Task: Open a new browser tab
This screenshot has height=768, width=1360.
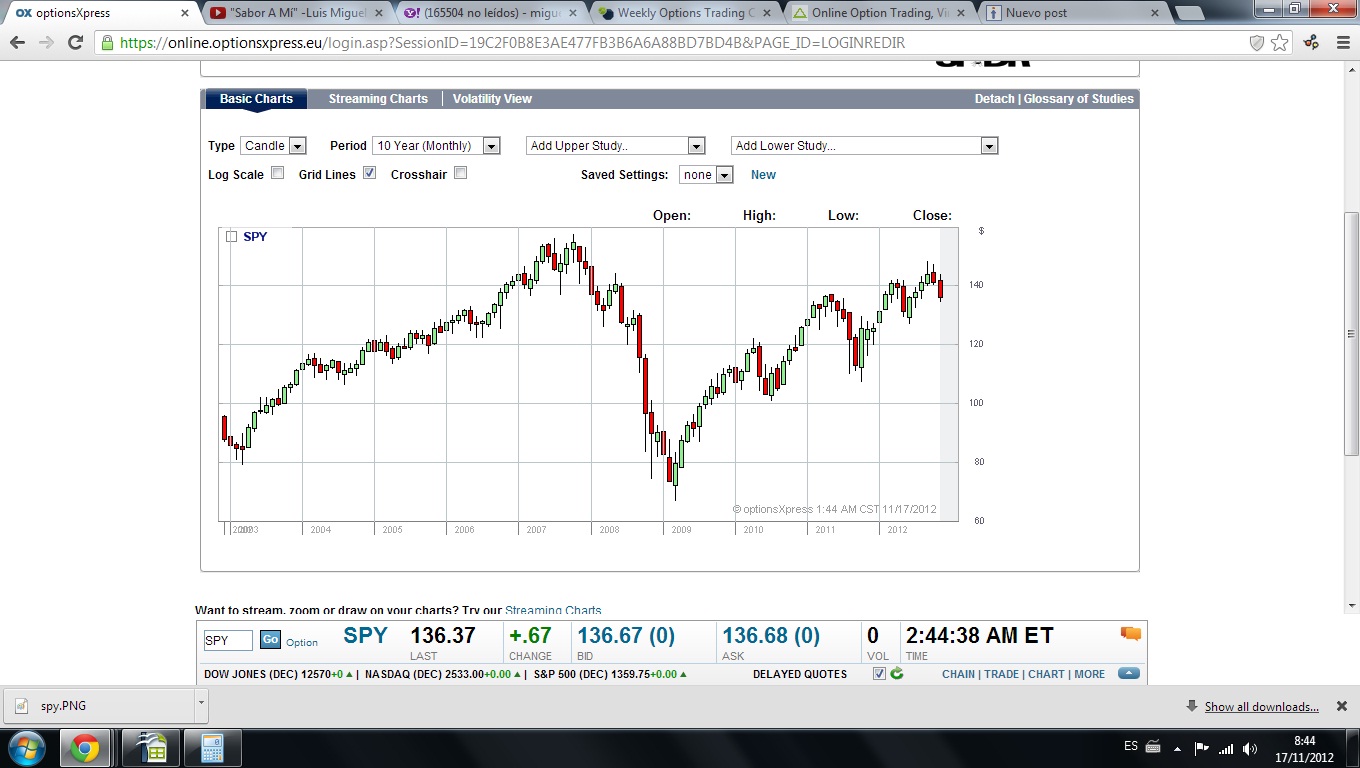Action: coord(1188,13)
